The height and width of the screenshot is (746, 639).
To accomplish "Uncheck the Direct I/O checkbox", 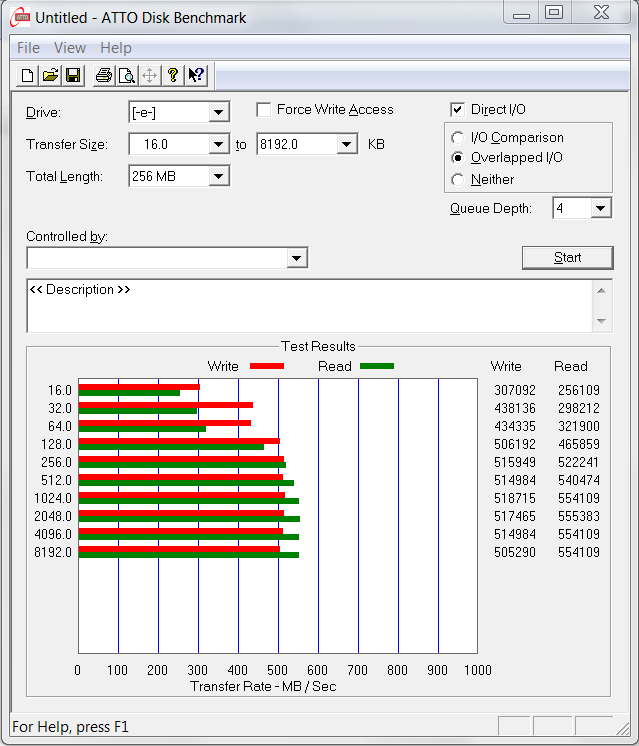I will [457, 110].
